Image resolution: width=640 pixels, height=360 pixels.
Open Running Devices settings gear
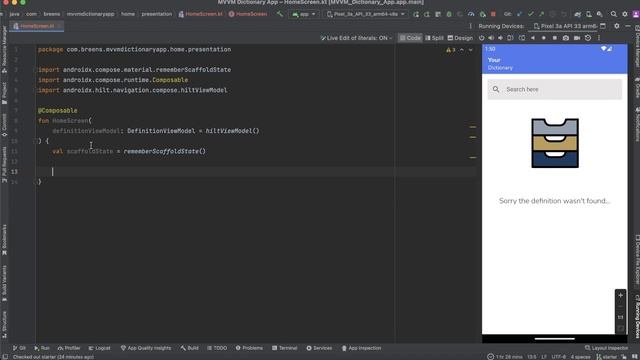click(617, 26)
